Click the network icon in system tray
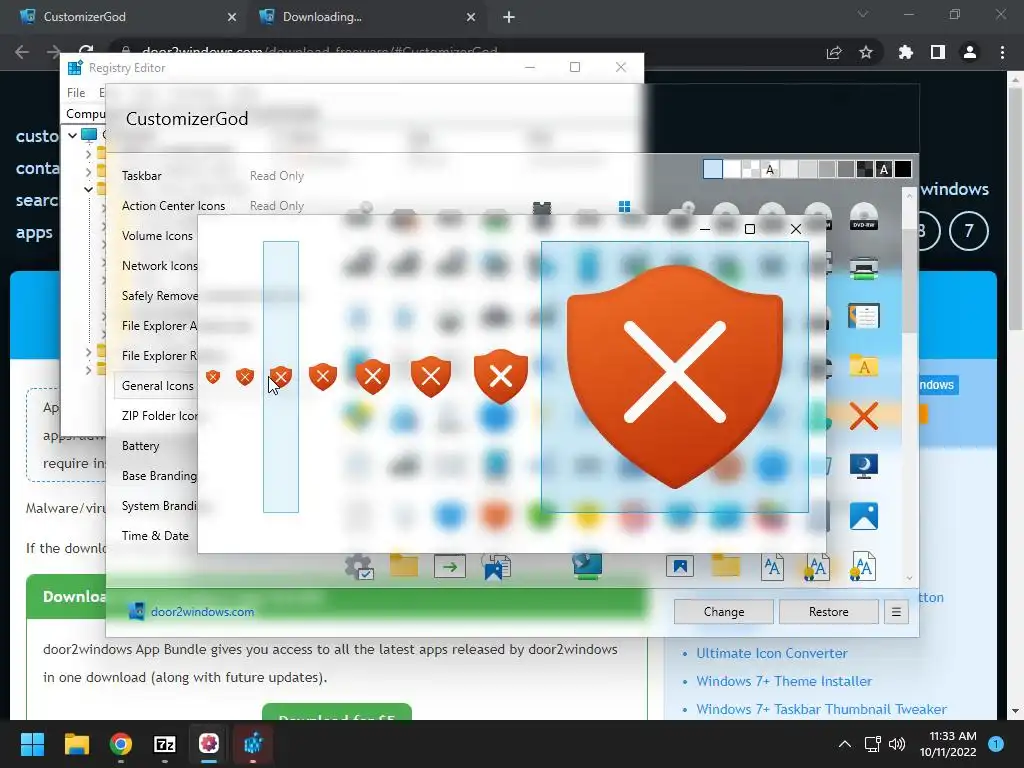This screenshot has height=768, width=1024. 872,744
